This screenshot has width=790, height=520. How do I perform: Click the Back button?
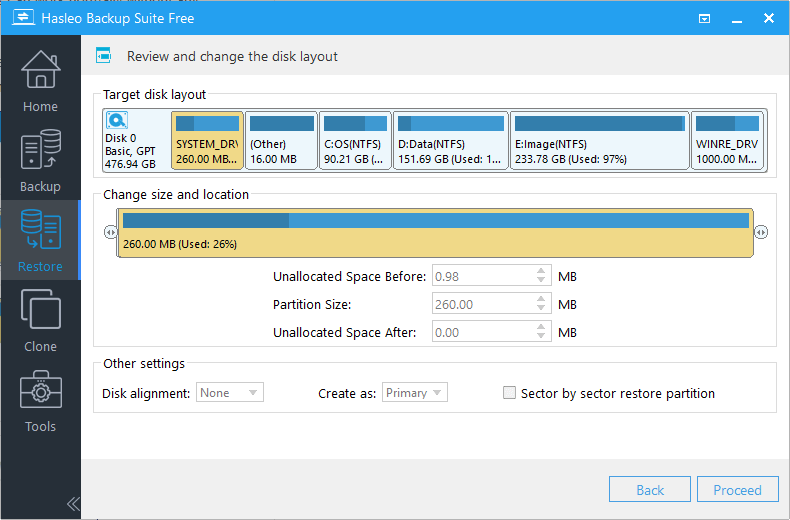[x=650, y=489]
